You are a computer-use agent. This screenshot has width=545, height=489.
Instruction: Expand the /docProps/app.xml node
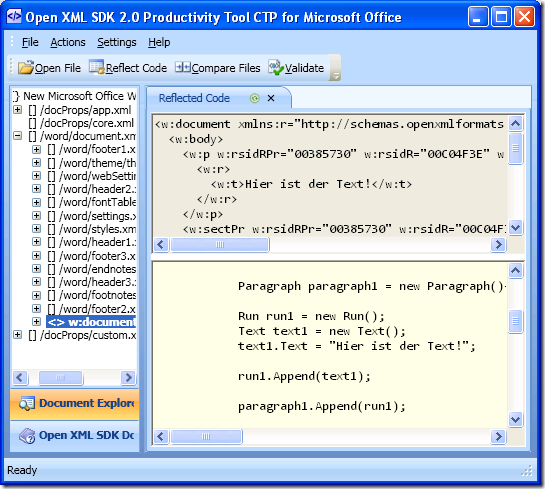tap(17, 110)
